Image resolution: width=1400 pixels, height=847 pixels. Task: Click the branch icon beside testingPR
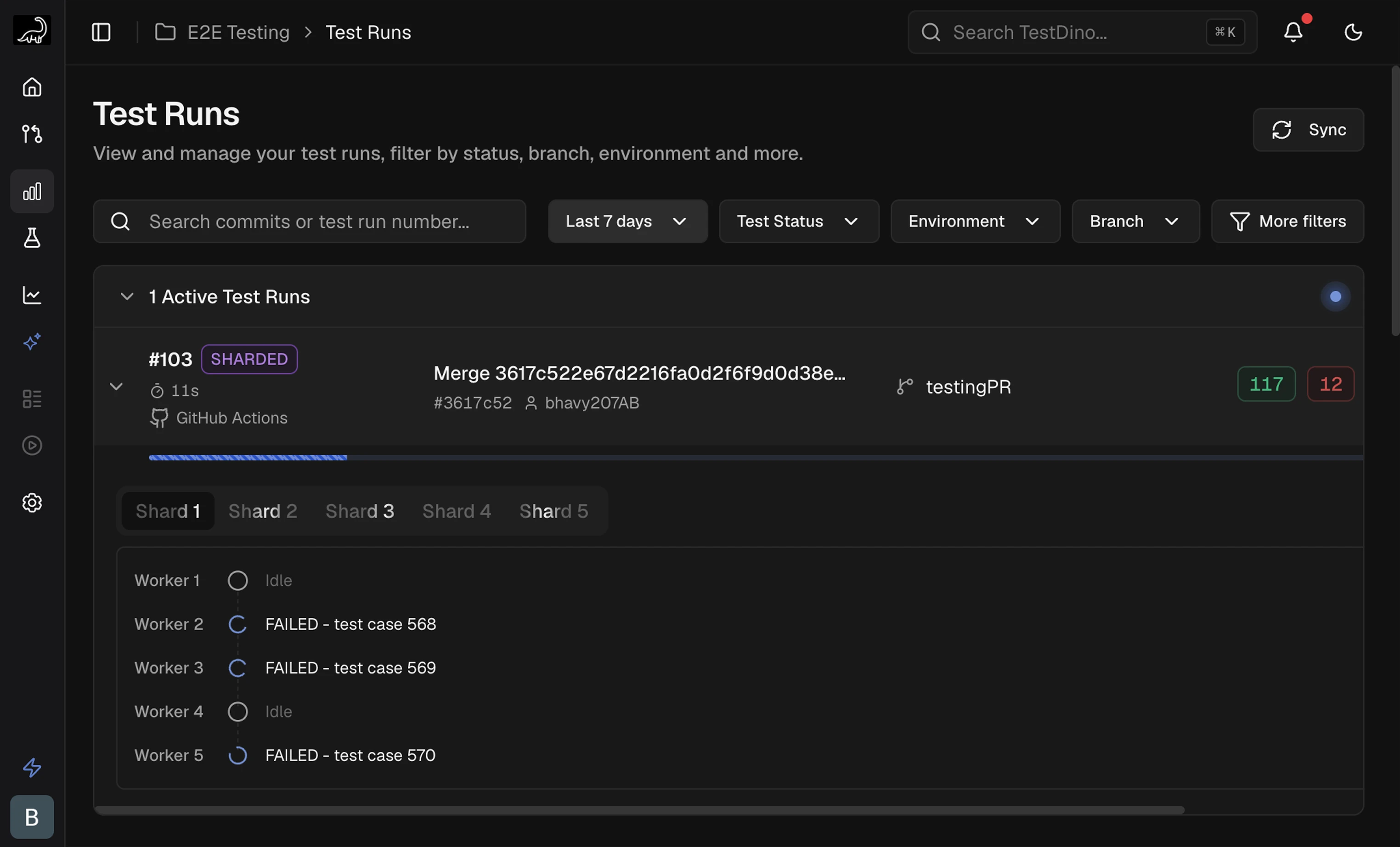coord(905,387)
